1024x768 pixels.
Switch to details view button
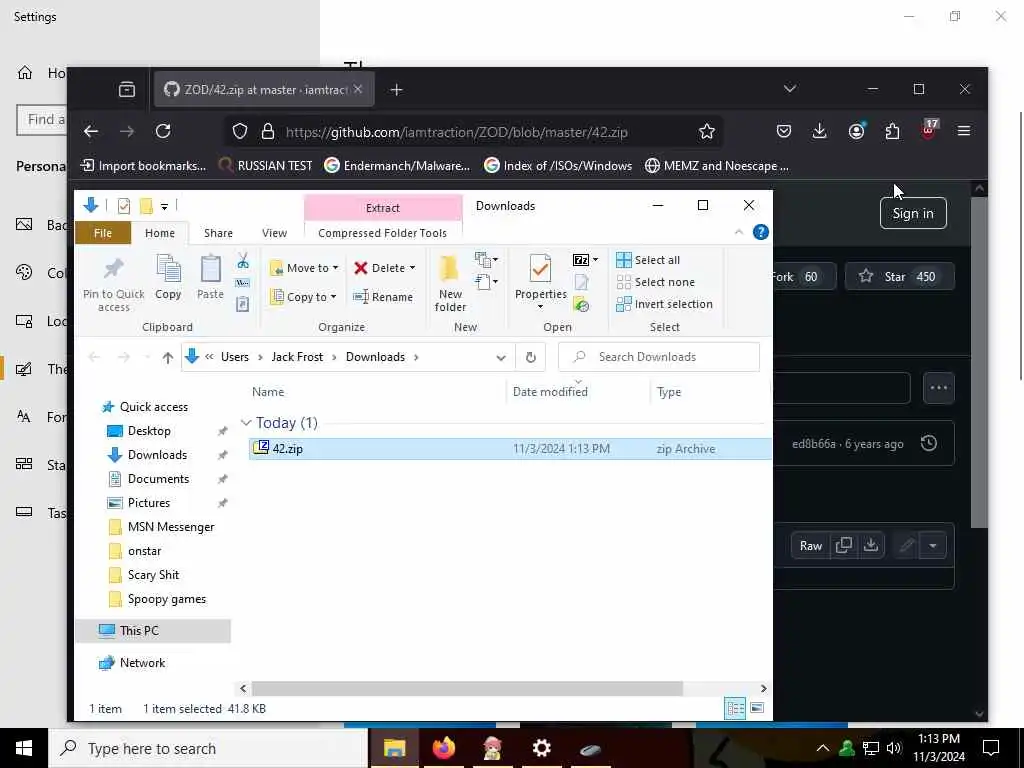coord(735,708)
